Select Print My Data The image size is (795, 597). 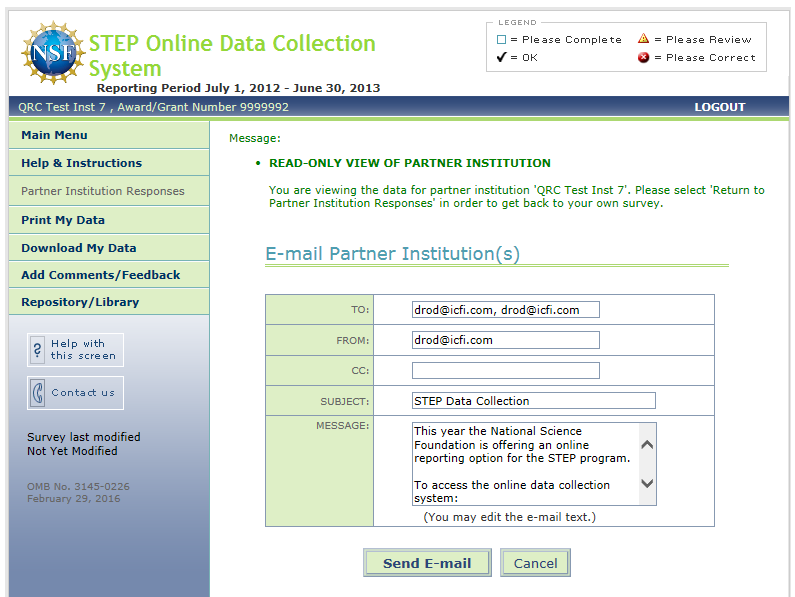coord(109,220)
